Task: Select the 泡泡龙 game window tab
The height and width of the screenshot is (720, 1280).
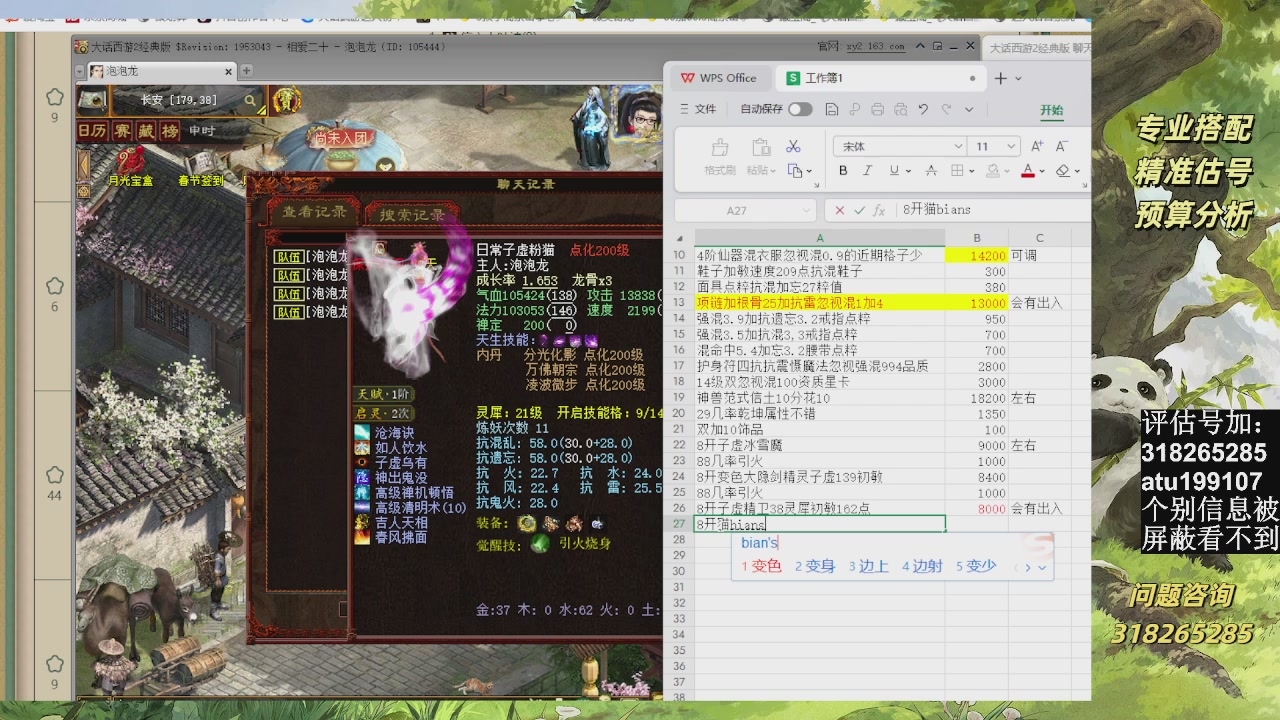Action: pyautogui.click(x=160, y=71)
